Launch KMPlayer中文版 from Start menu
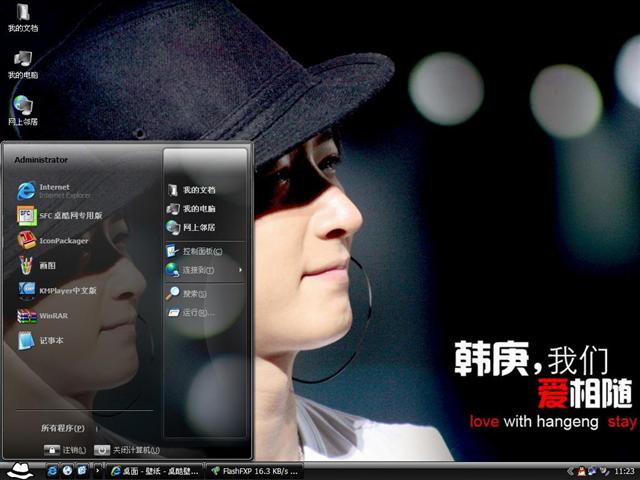The height and width of the screenshot is (480, 640). pyautogui.click(x=57, y=290)
